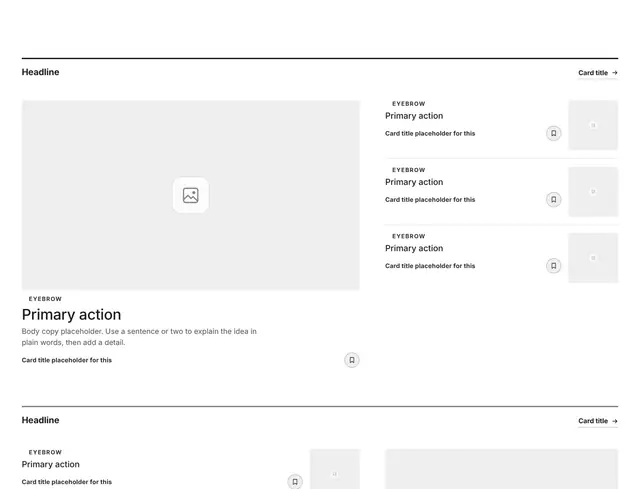
Task: Click the first section's Headline text
Action: click(40, 72)
